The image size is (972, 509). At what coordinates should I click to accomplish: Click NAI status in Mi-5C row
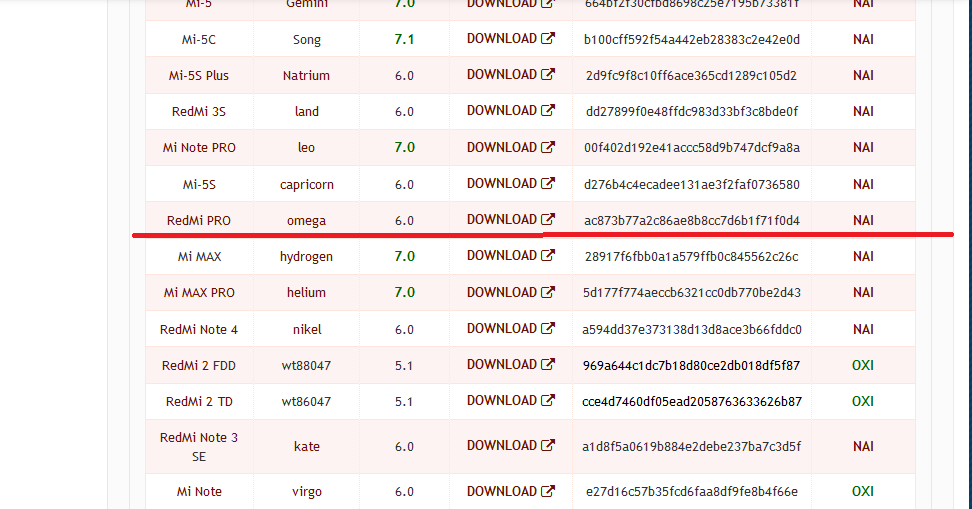pyautogui.click(x=863, y=40)
